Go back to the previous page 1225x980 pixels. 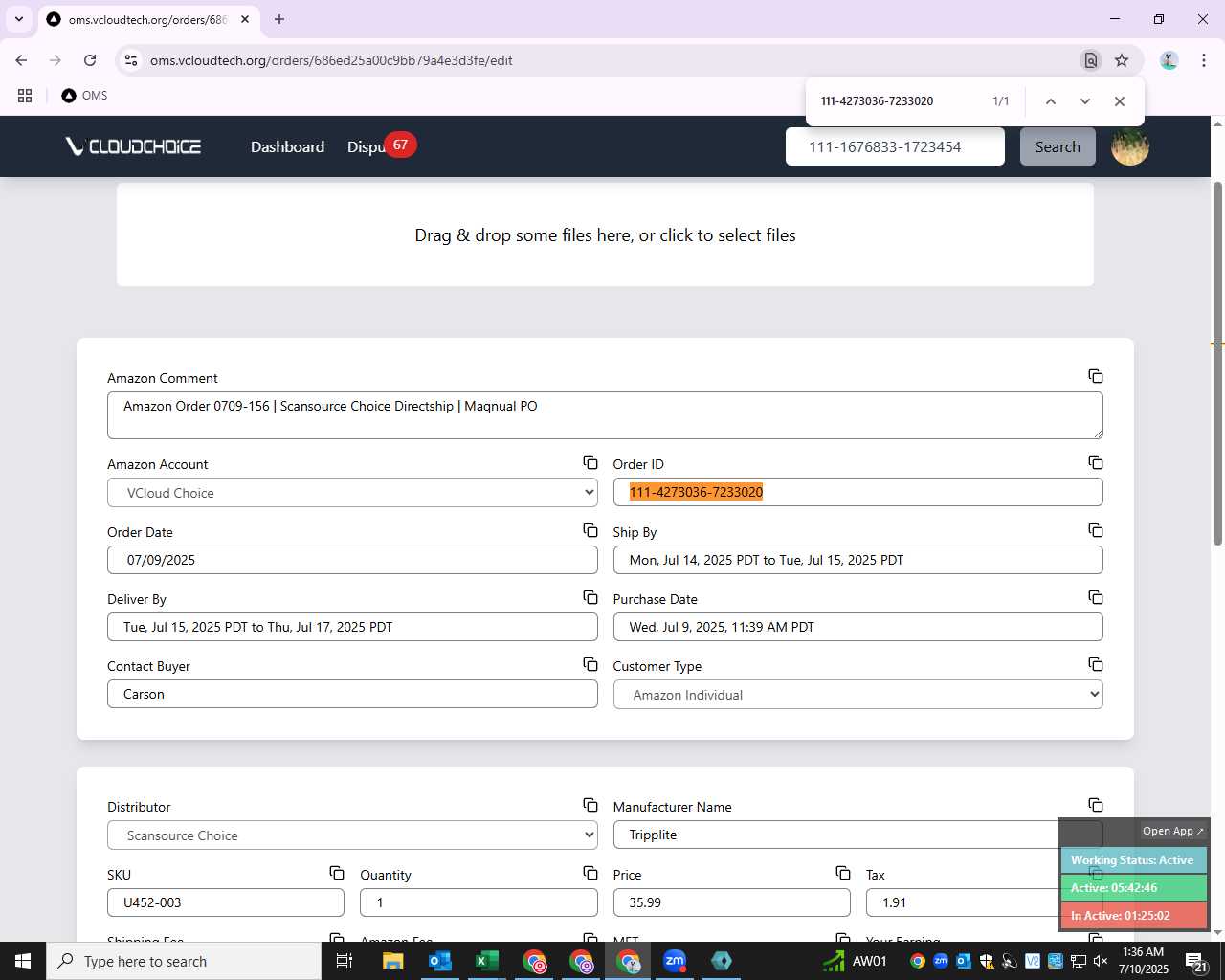21,60
